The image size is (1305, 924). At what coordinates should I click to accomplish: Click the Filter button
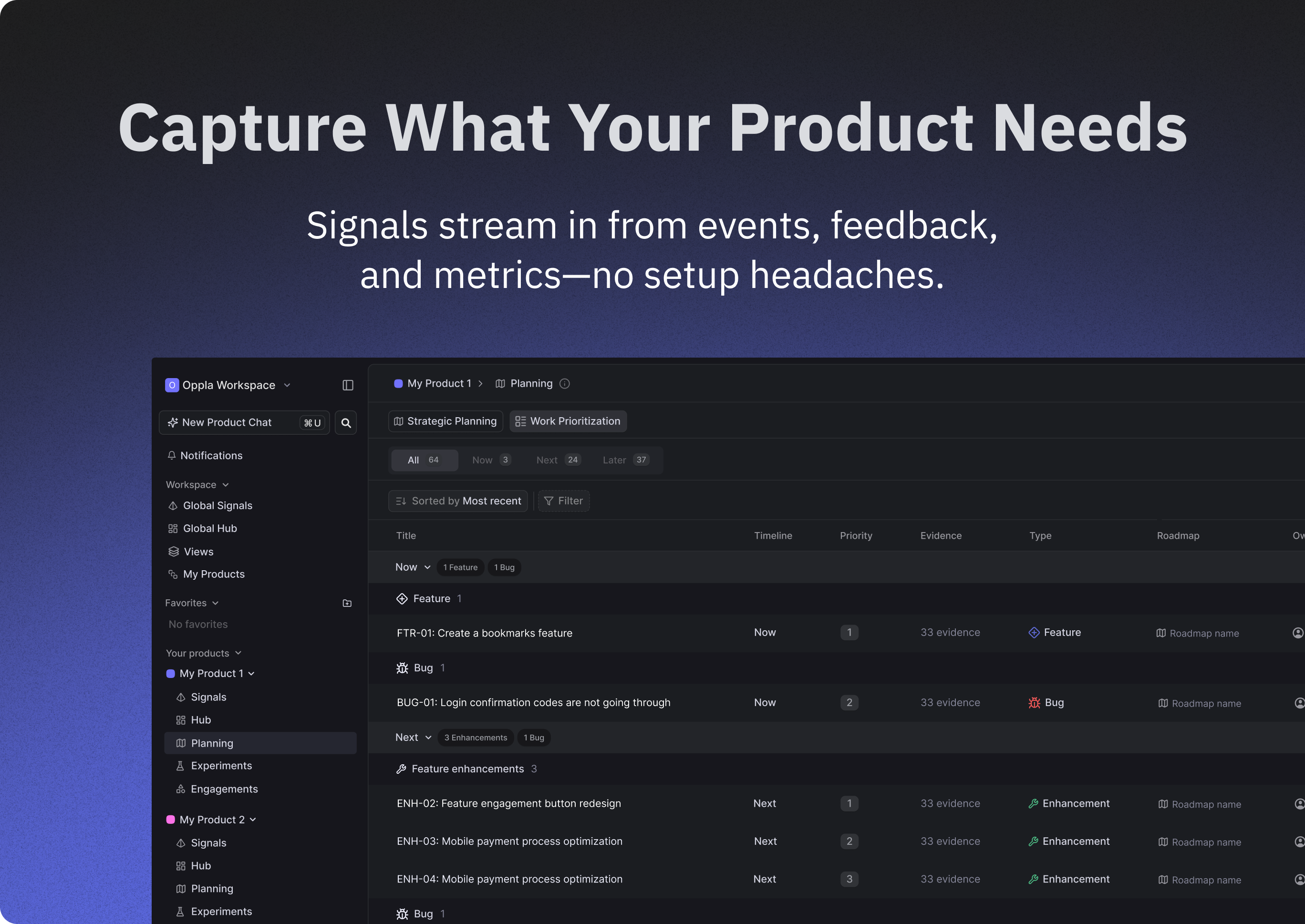point(563,501)
